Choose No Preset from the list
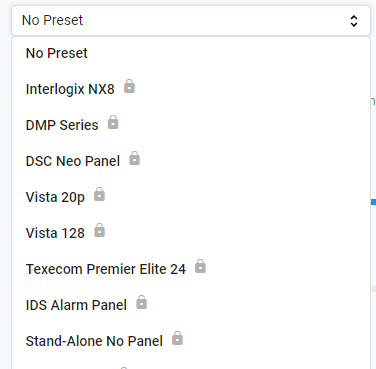This screenshot has height=369, width=376. click(x=191, y=53)
